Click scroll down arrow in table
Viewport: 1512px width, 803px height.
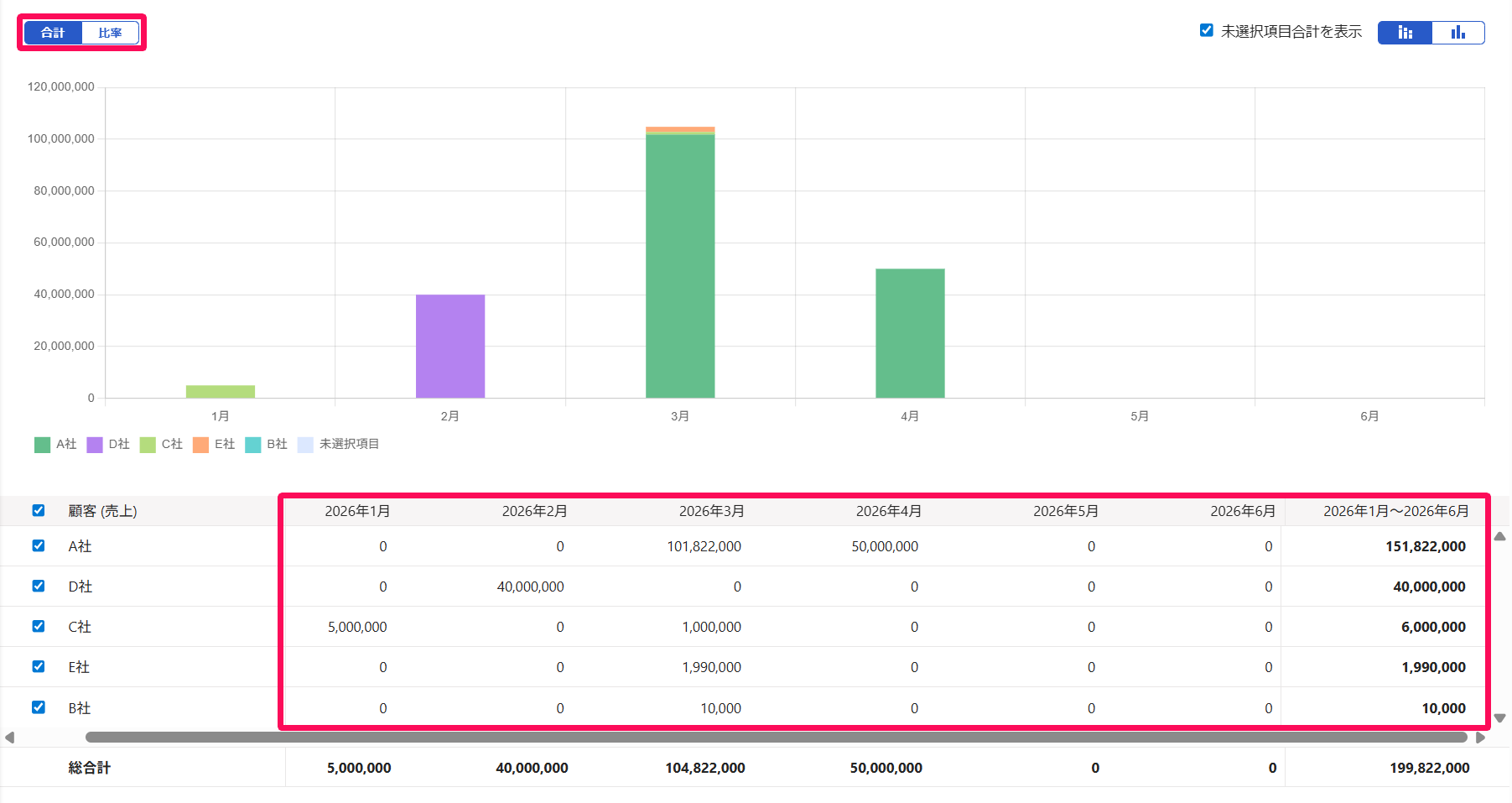(x=1500, y=718)
